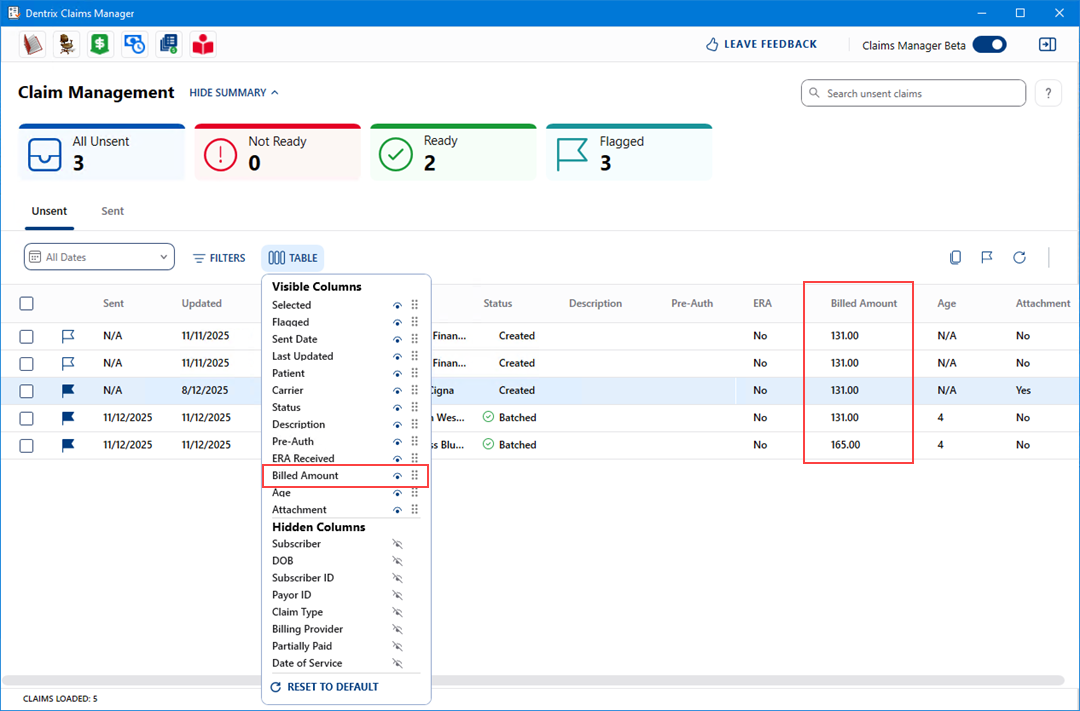Click the green dollar sign toolbar icon
The height and width of the screenshot is (711, 1080).
[99, 44]
